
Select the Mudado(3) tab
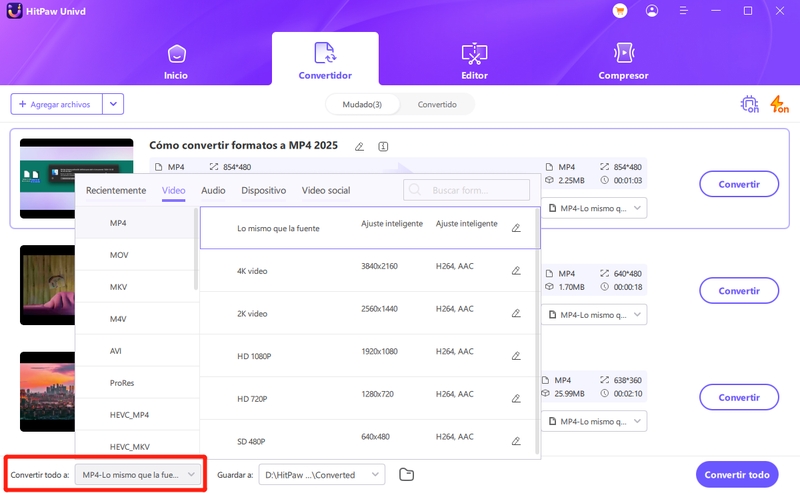tap(362, 104)
